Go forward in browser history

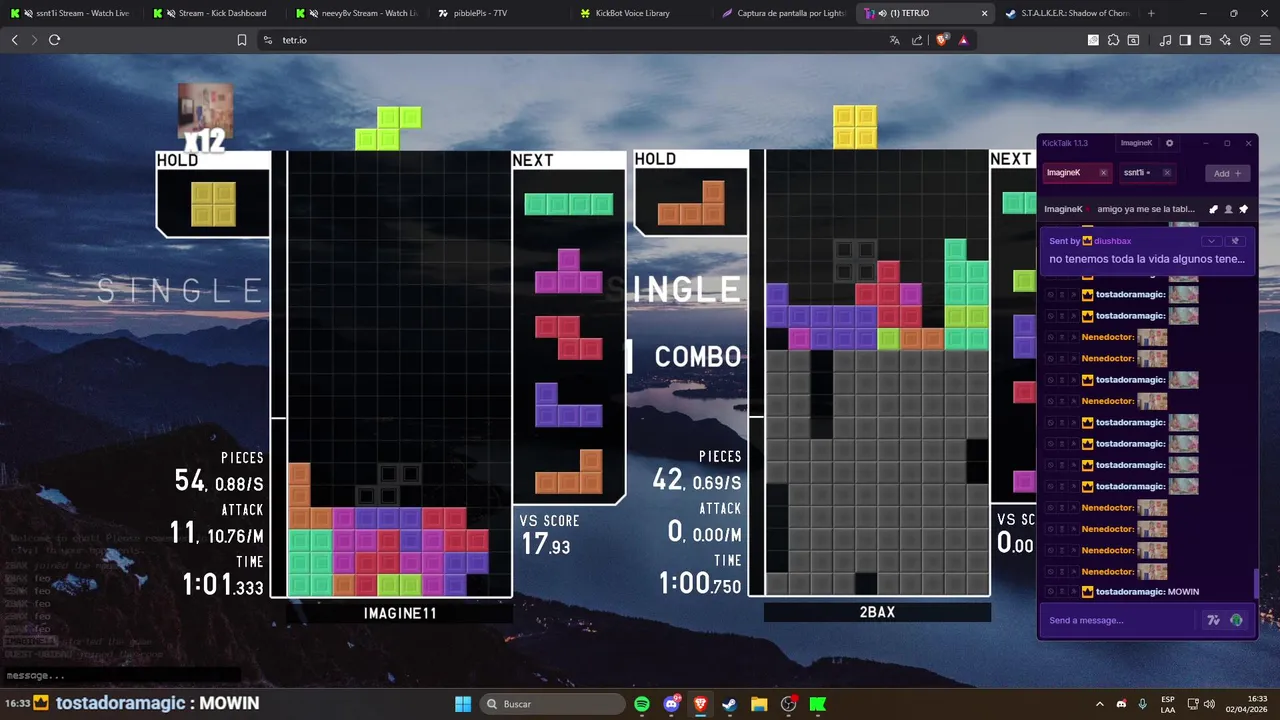pos(34,40)
